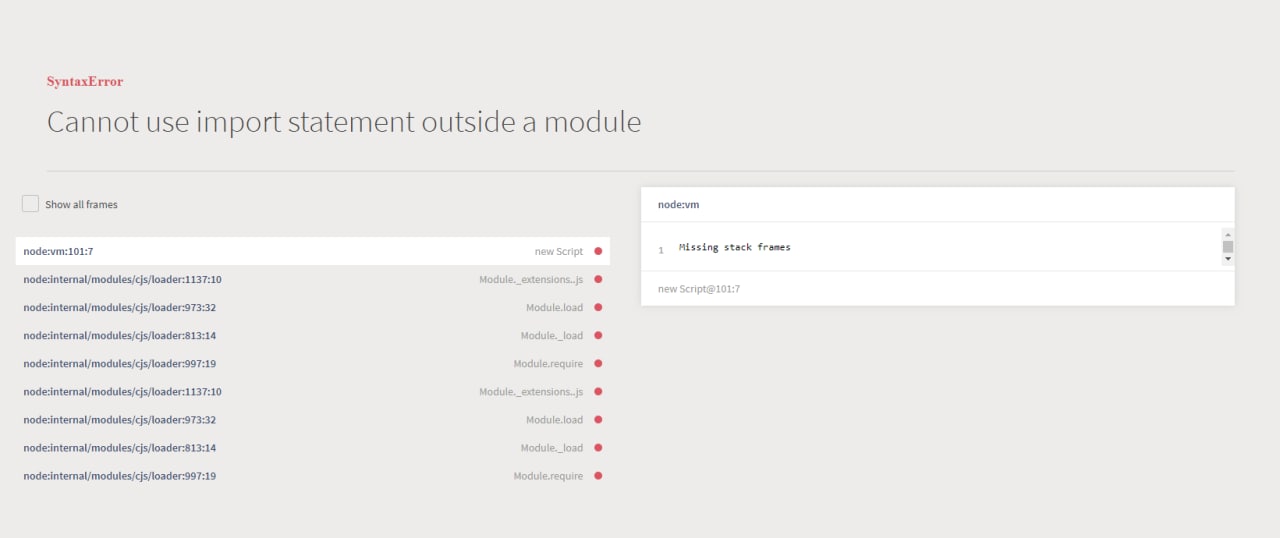Pick the first cjs/loader:997:19 Module.require frame
The width and height of the screenshot is (1280, 538).
[x=312, y=363]
